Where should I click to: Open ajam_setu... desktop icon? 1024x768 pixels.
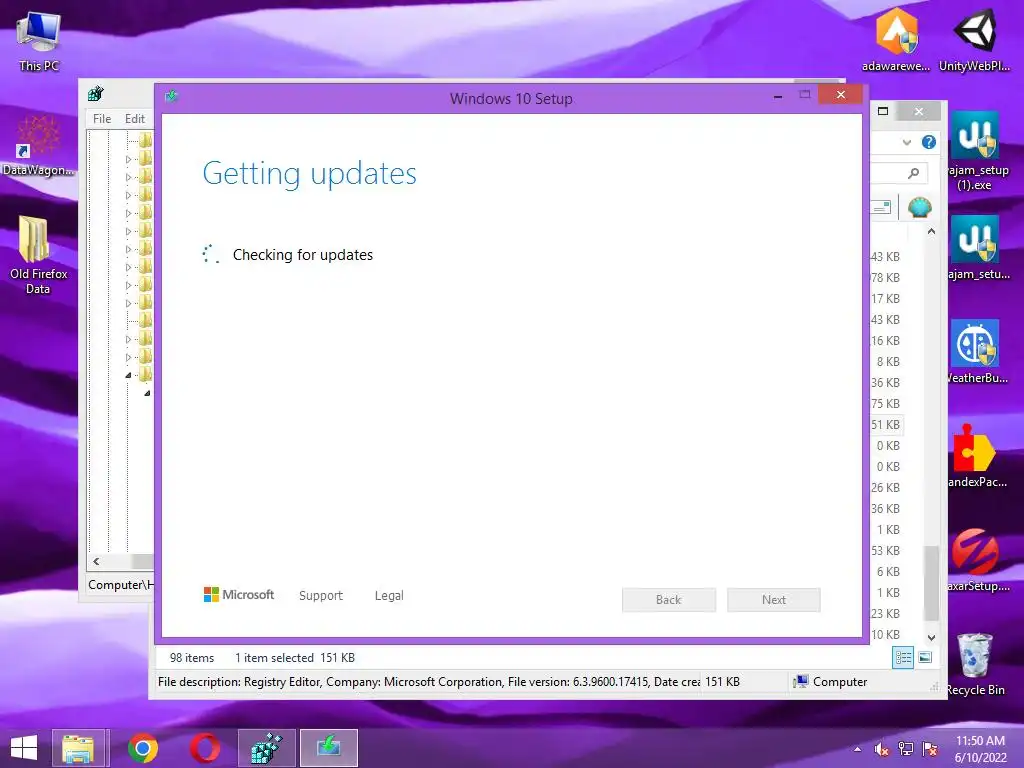pos(975,247)
